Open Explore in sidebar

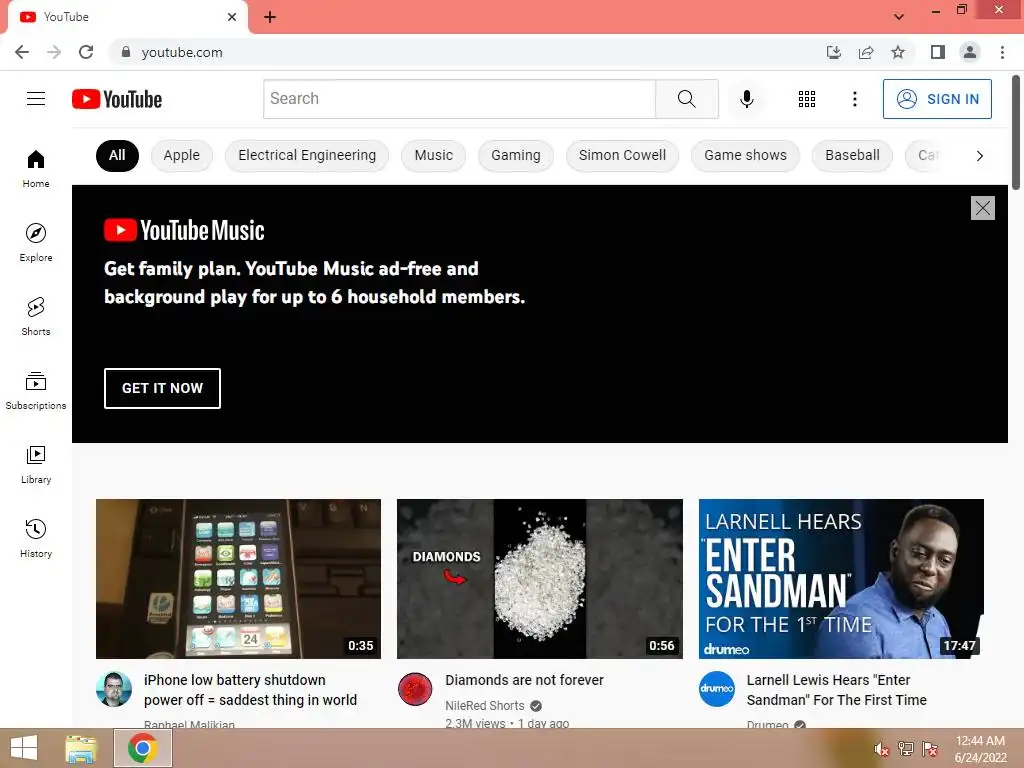pyautogui.click(x=36, y=242)
